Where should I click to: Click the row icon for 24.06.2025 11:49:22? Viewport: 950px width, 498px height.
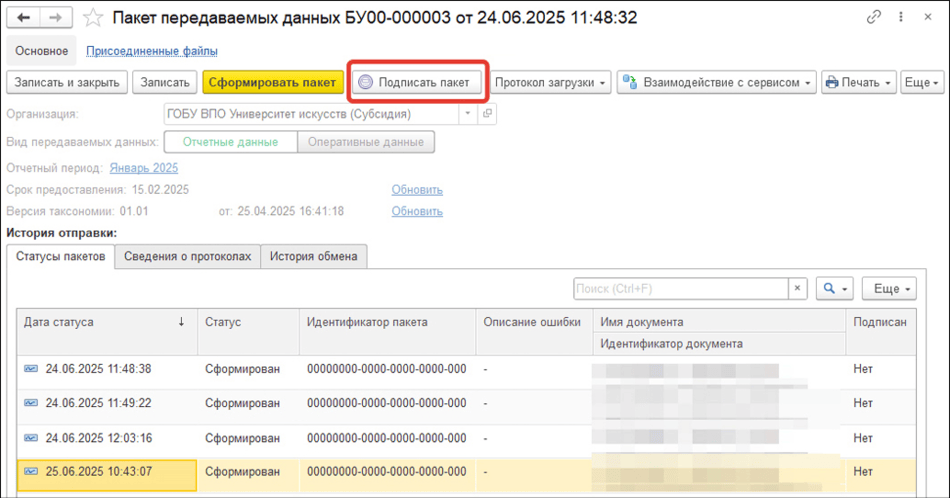point(32,402)
